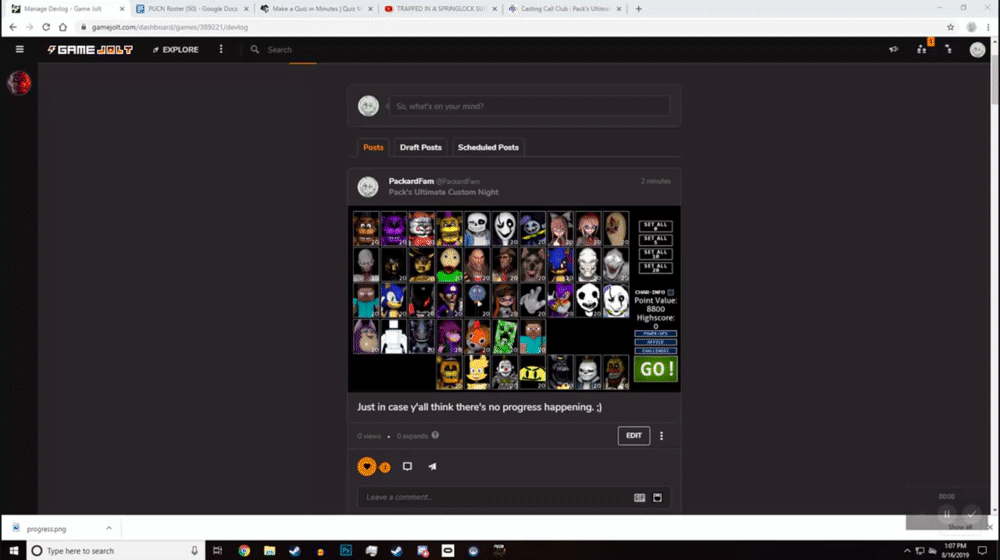Viewport: 1000px width, 560px height.
Task: Open the friend requests icon with badge
Action: click(x=922, y=48)
